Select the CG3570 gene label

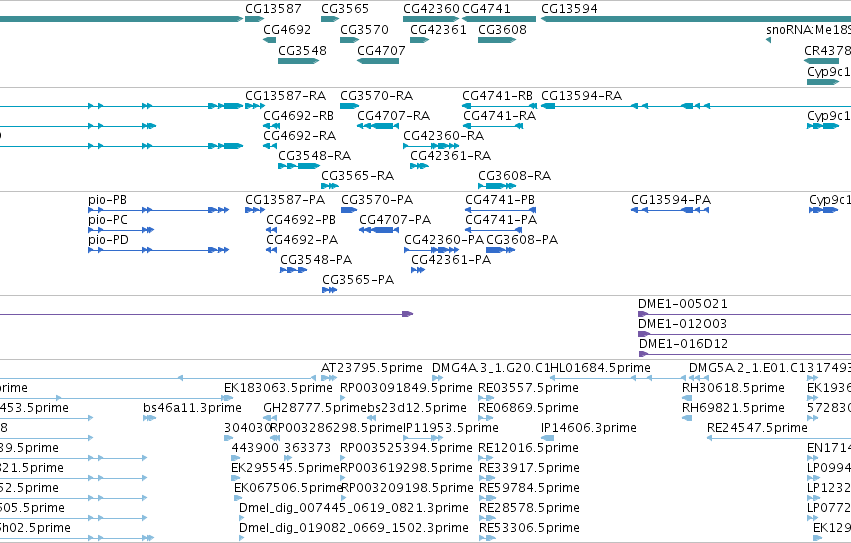[x=364, y=29]
